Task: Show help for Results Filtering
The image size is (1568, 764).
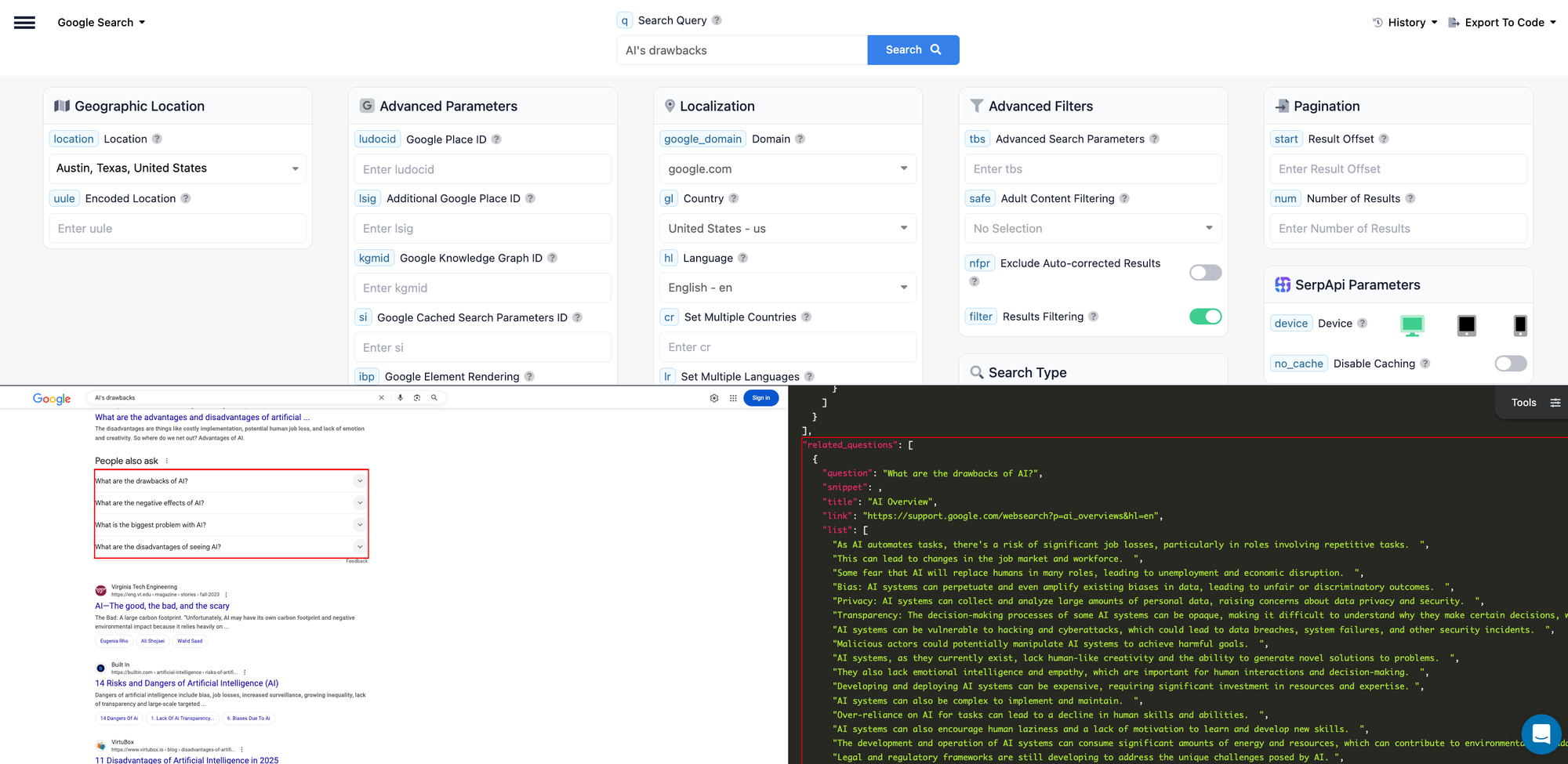Action: 1094,317
